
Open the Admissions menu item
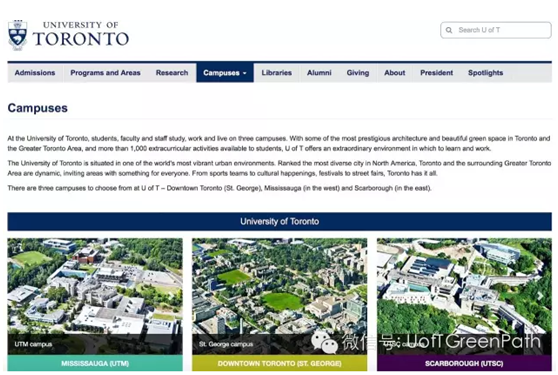pos(35,73)
